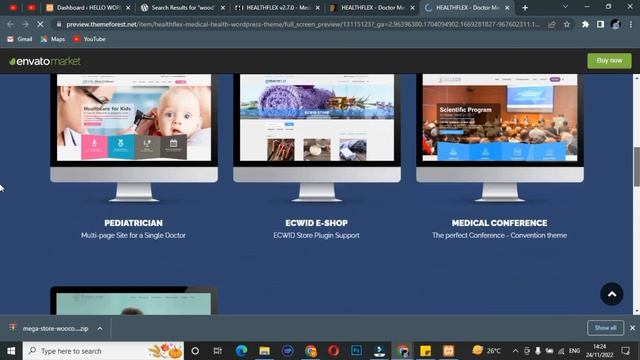
Task: Click 'The perfect Conference - Convention theme' text
Action: (x=499, y=236)
